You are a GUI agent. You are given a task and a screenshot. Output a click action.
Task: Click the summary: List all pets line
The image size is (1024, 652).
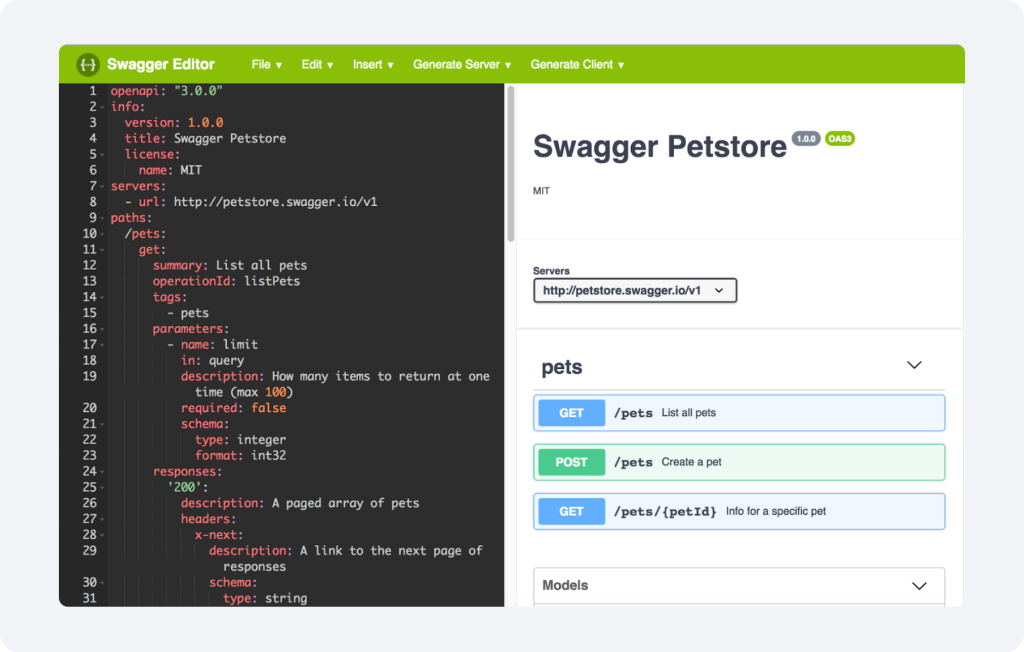click(230, 265)
